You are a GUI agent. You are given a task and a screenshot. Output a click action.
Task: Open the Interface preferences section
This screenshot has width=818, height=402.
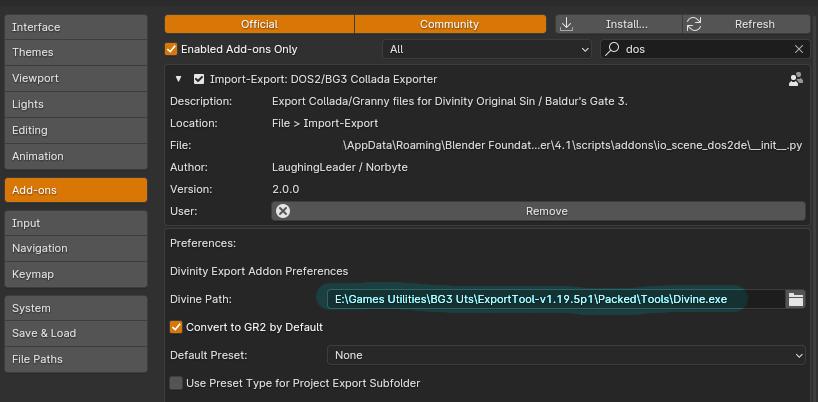pos(76,27)
